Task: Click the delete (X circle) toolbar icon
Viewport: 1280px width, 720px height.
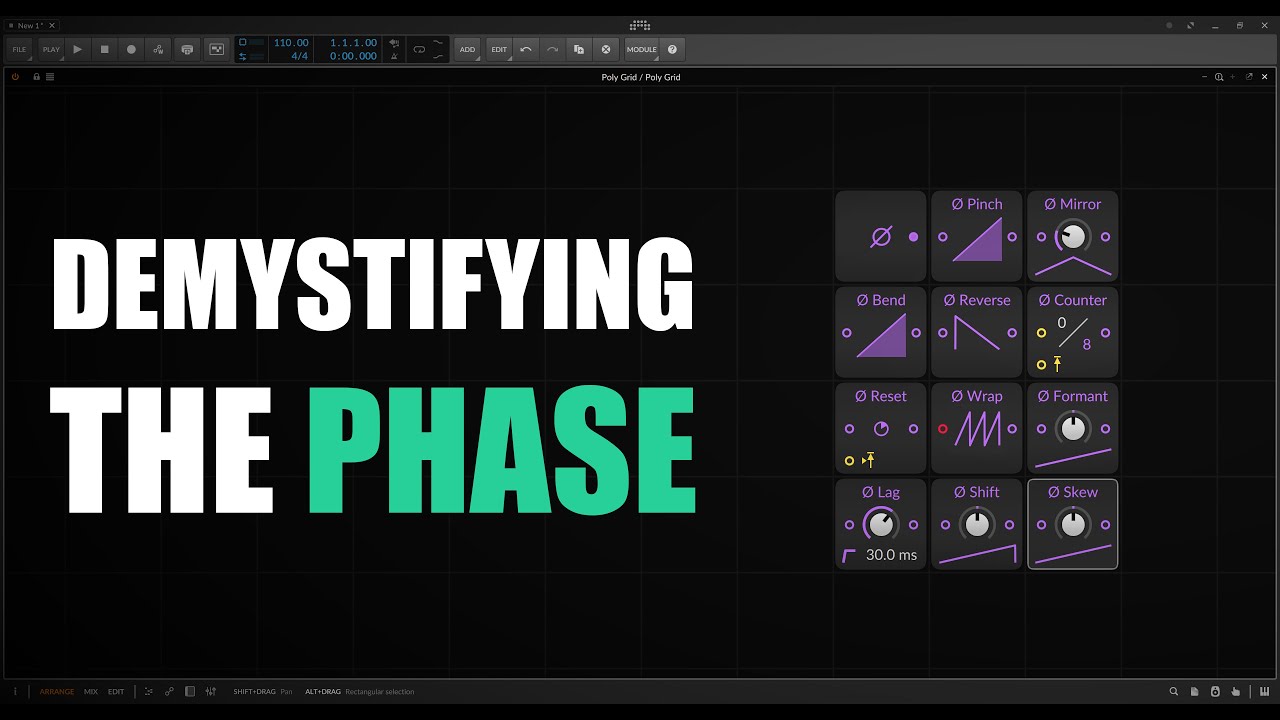Action: (x=605, y=49)
